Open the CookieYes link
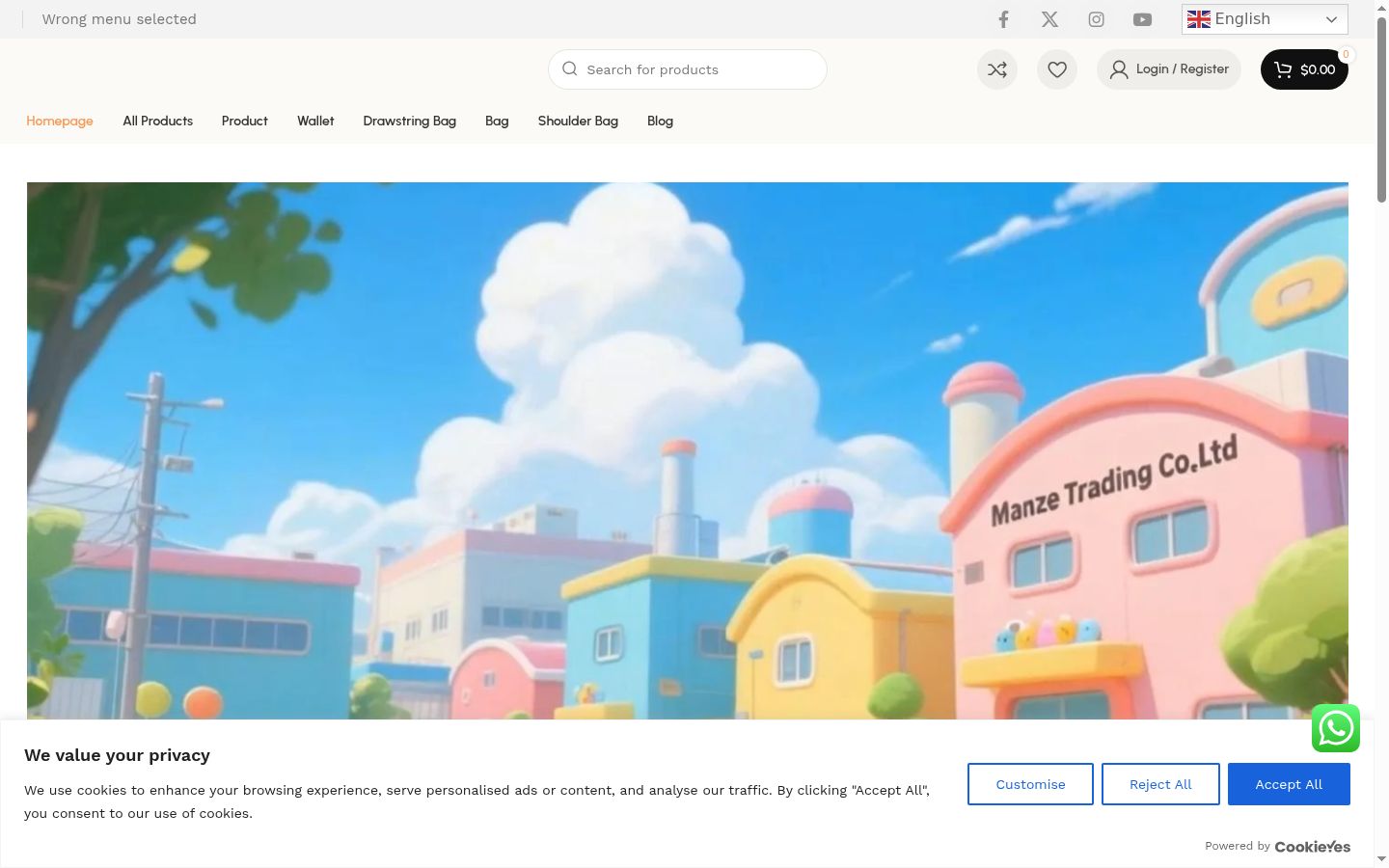Image resolution: width=1389 pixels, height=868 pixels. click(1313, 847)
